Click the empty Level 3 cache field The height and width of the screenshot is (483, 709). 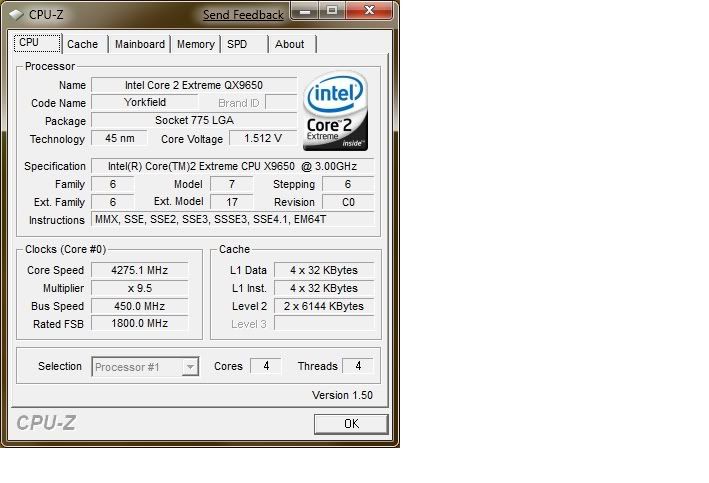point(324,324)
